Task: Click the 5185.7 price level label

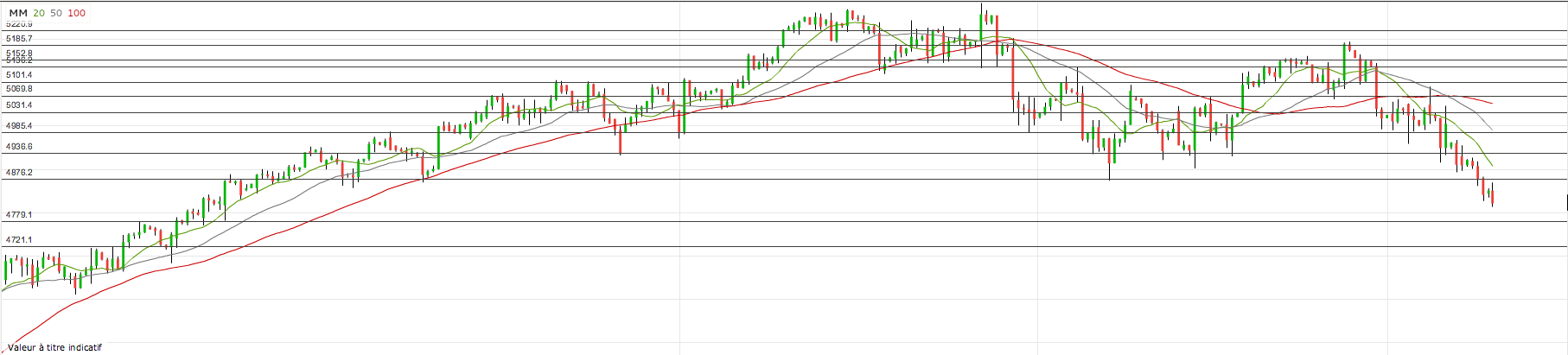Action: point(19,39)
